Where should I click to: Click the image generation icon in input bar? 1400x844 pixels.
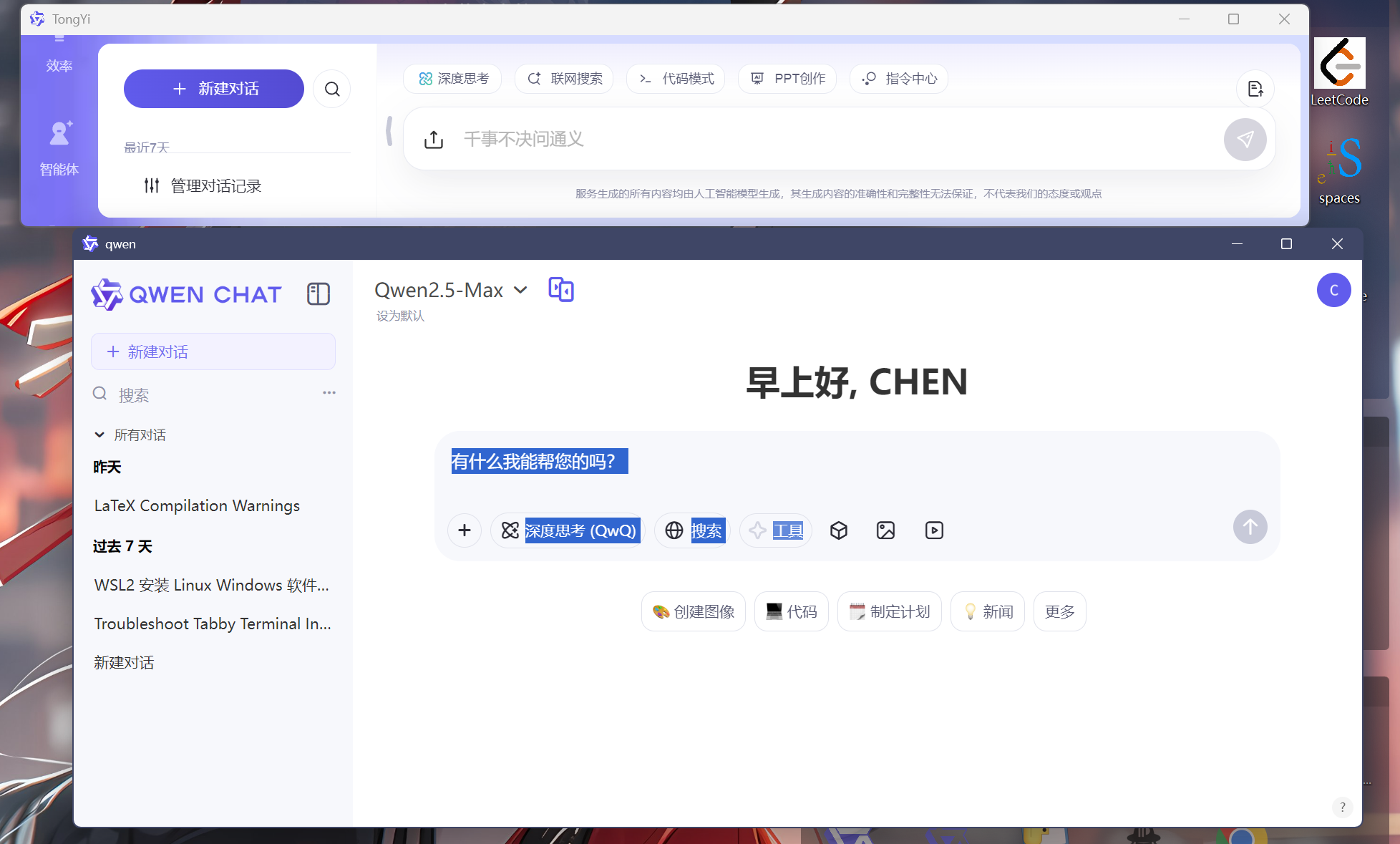click(x=885, y=530)
